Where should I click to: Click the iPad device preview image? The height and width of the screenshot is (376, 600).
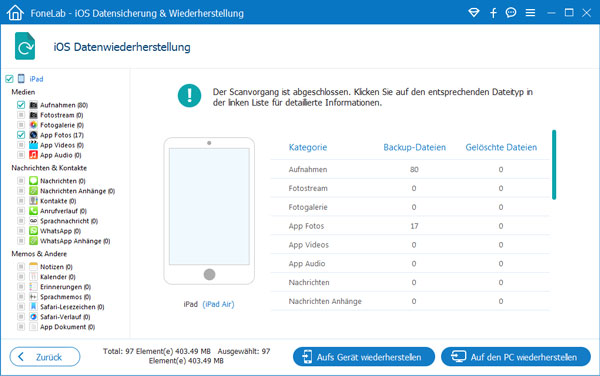point(209,211)
